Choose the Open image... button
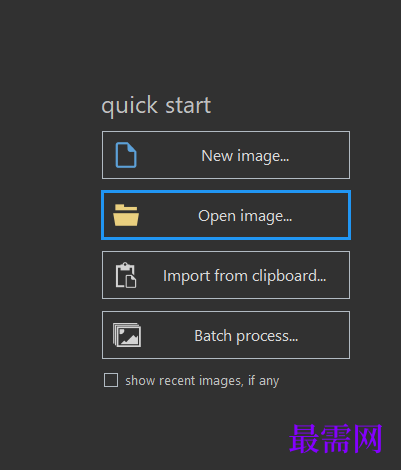This screenshot has height=470, width=401. point(226,215)
